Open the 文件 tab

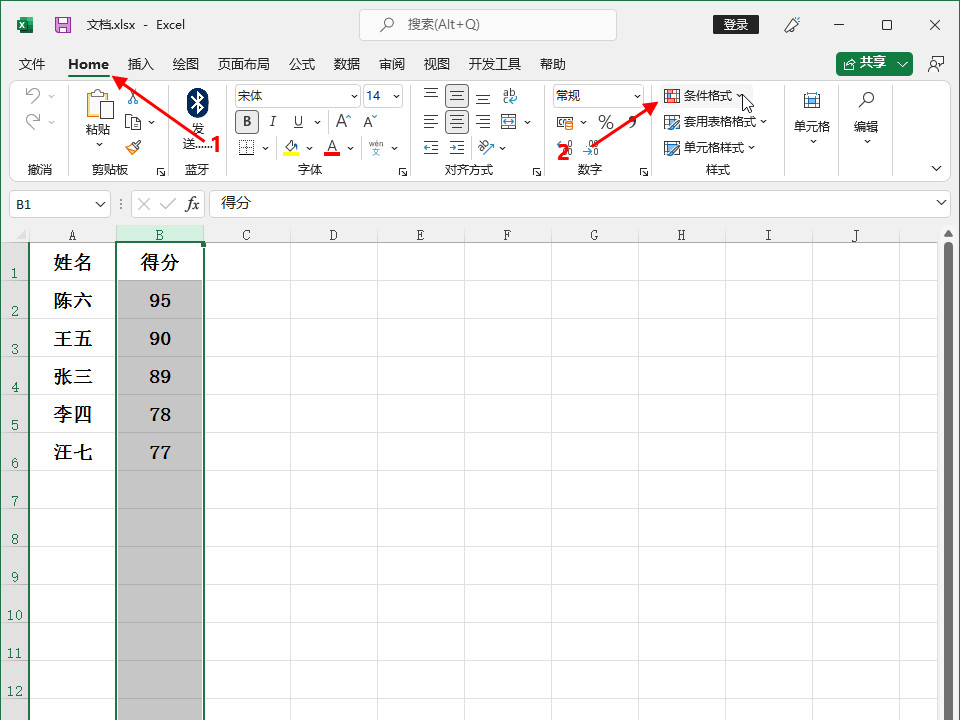pos(32,64)
